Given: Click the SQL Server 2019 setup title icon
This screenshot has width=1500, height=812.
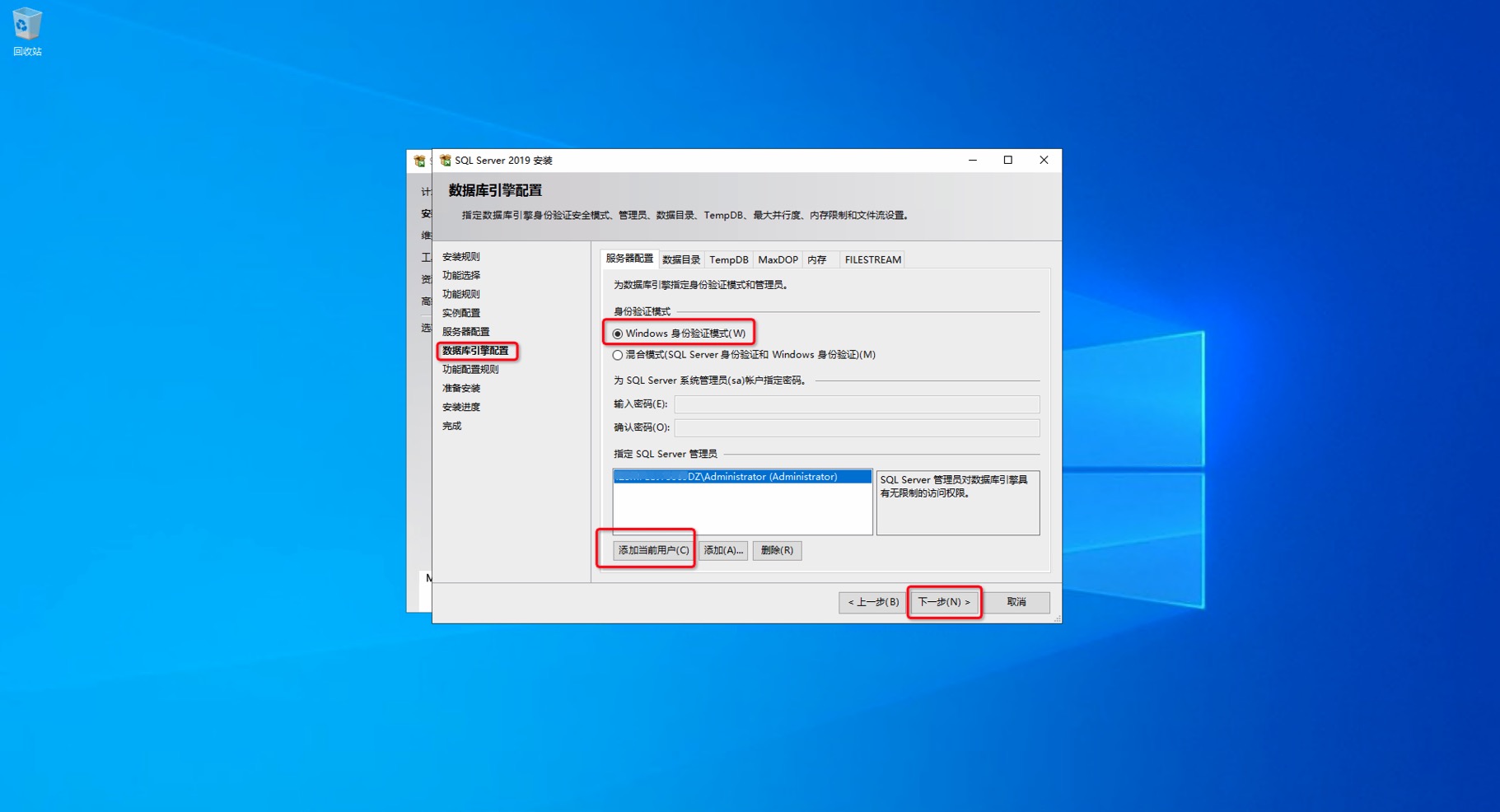Looking at the screenshot, I should [445, 161].
